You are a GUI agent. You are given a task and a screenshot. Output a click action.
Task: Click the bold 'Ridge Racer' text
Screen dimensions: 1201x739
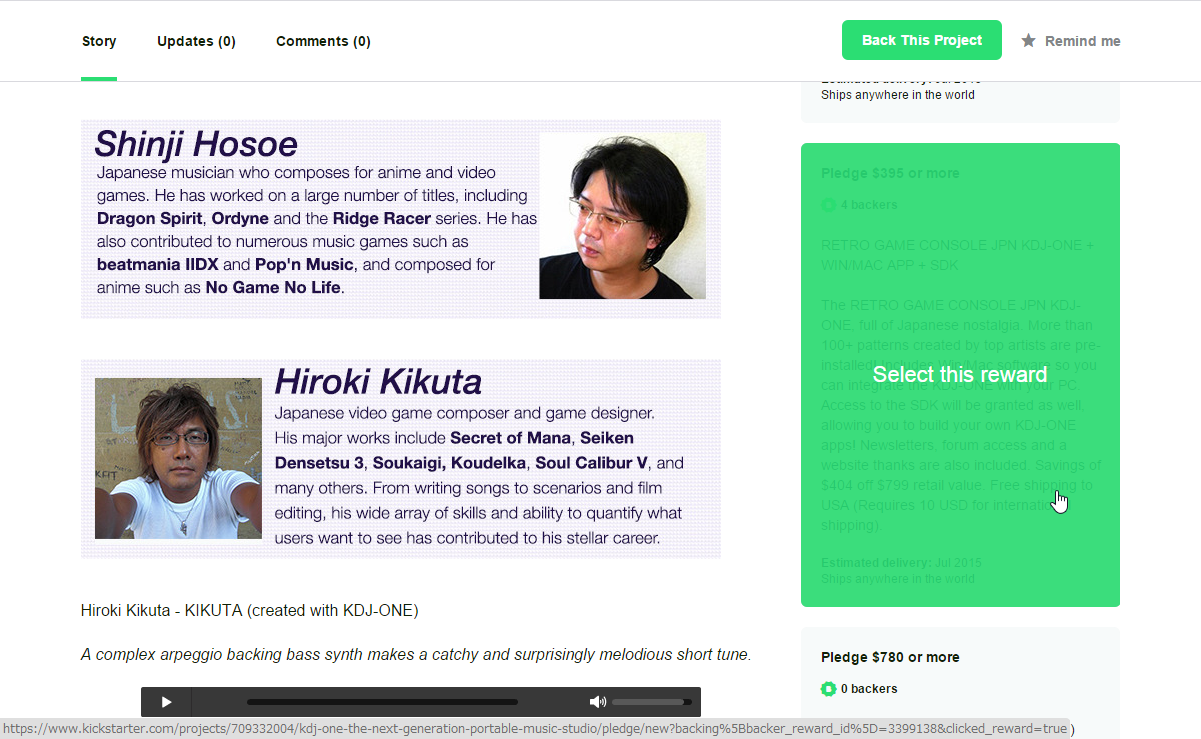pyautogui.click(x=382, y=218)
